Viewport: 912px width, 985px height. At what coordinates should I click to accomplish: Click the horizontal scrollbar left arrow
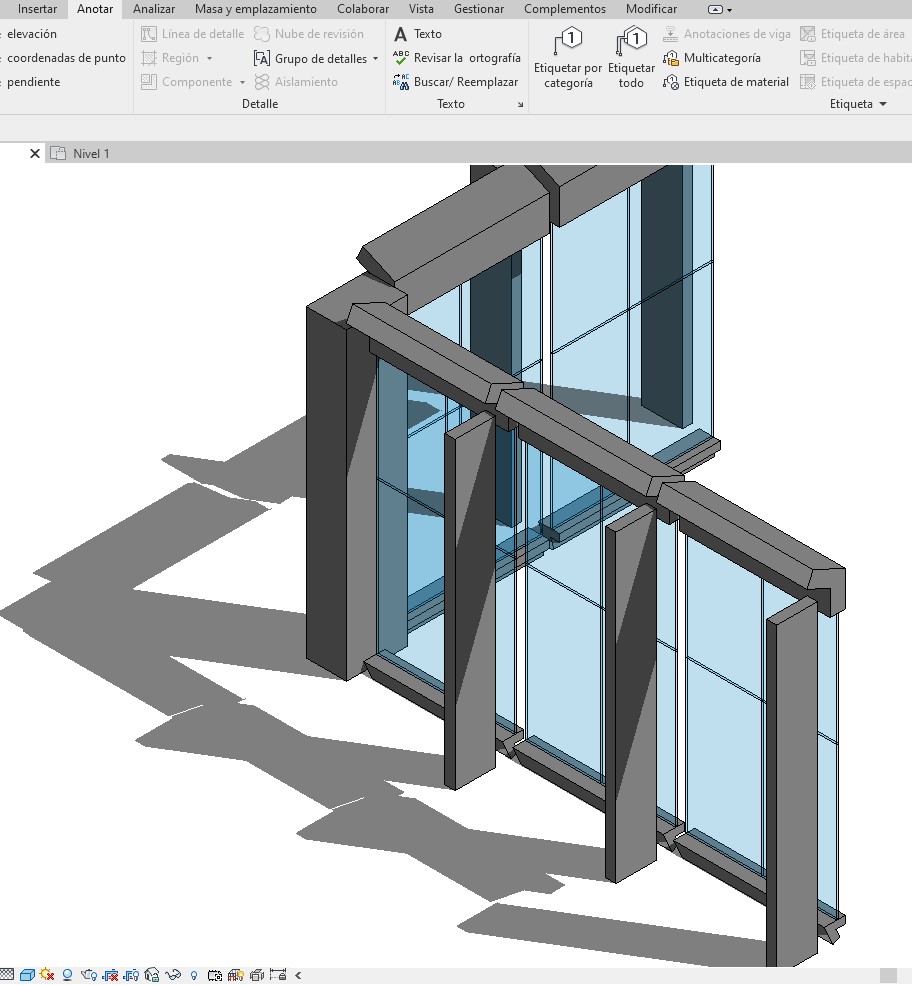(x=298, y=975)
